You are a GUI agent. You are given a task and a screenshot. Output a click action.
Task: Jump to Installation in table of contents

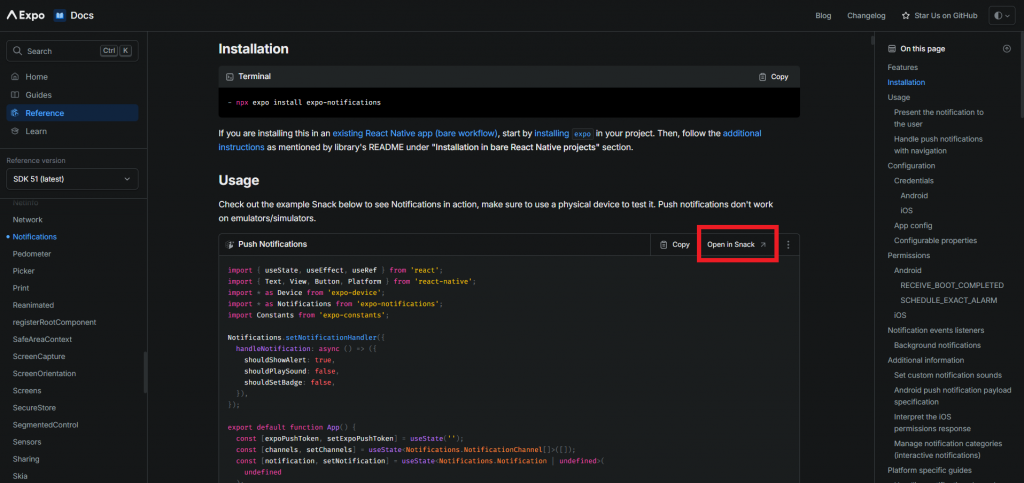[906, 82]
